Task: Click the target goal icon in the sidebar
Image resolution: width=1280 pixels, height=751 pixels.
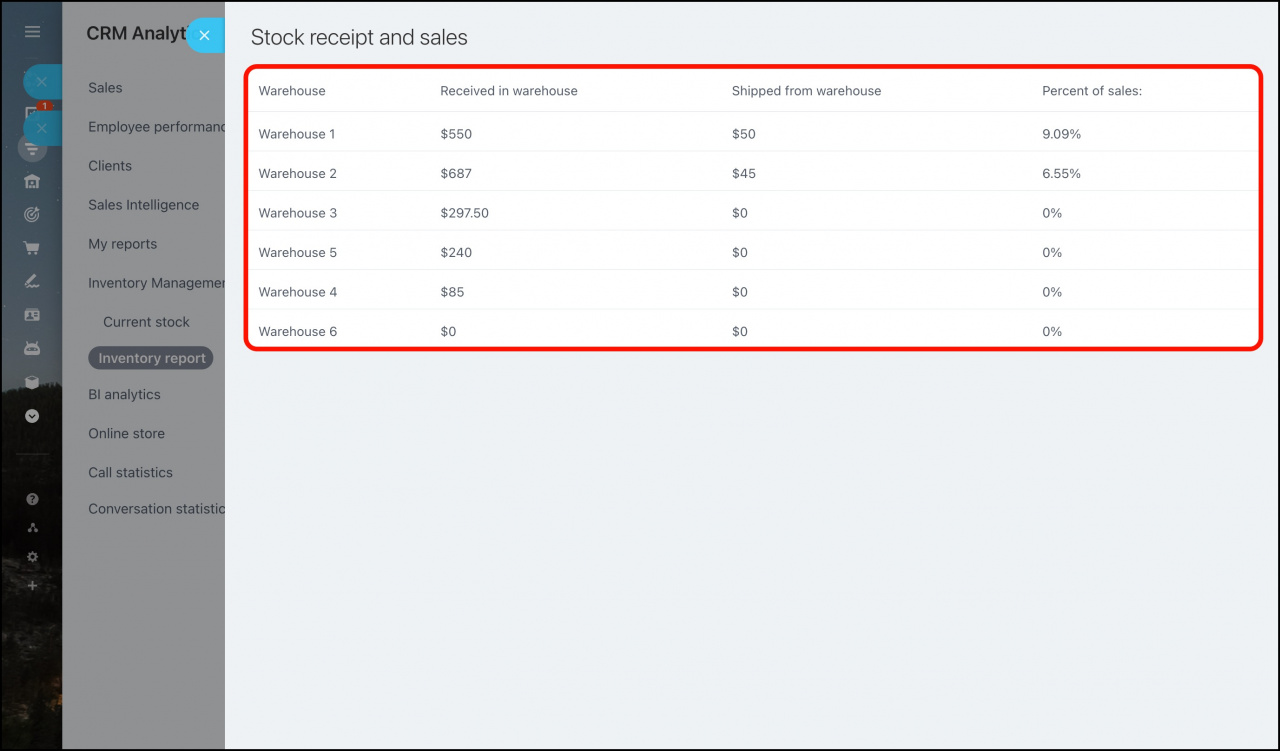Action: coord(32,214)
